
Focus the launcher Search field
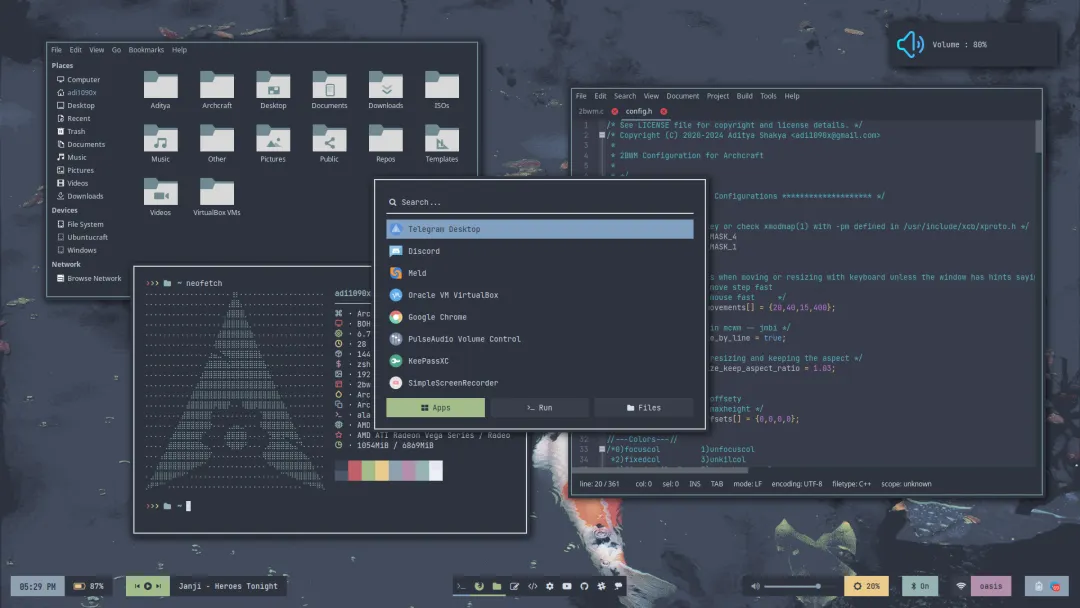539,202
